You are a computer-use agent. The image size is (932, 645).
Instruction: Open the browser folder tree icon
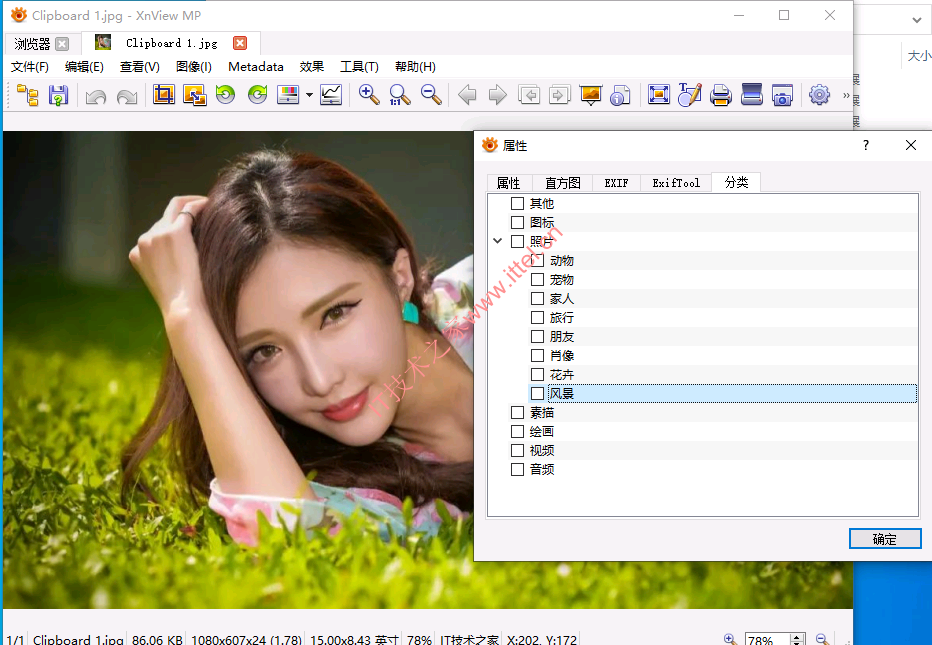27,95
